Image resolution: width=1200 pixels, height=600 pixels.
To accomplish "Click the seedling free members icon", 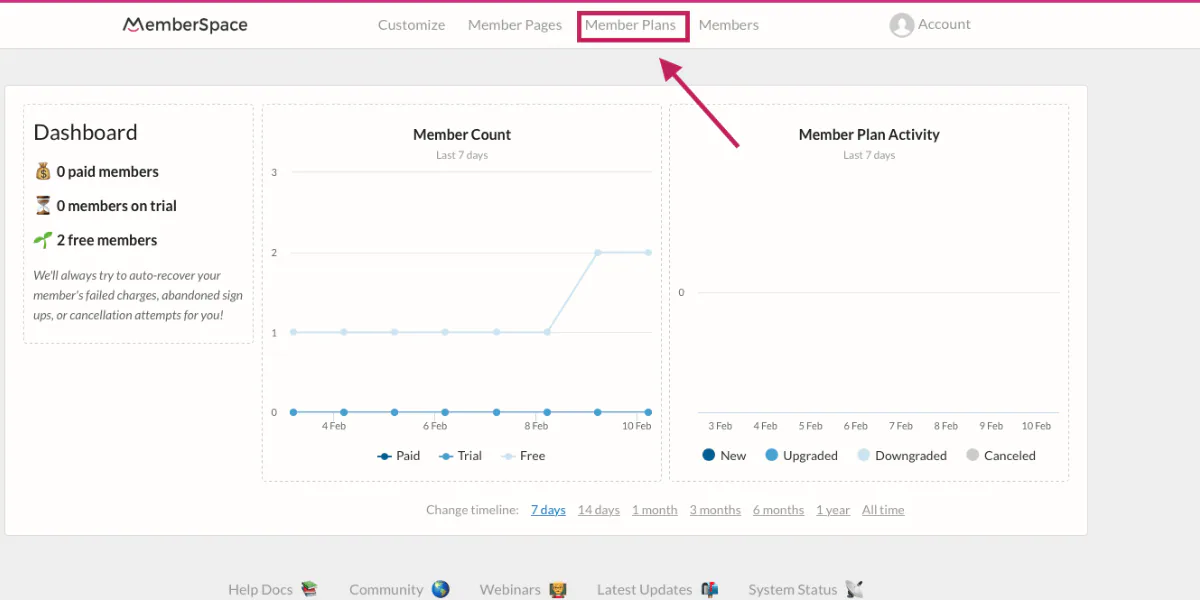I will 43,240.
